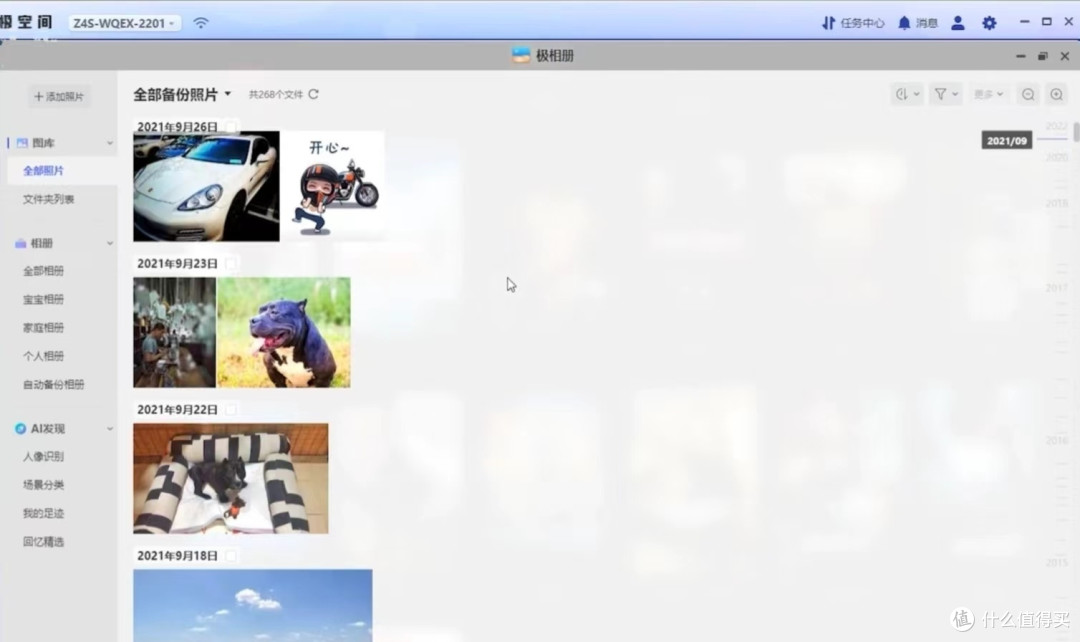1080x642 pixels.
Task: Tick the 2021年9月23日 group checkbox
Action: (231, 263)
